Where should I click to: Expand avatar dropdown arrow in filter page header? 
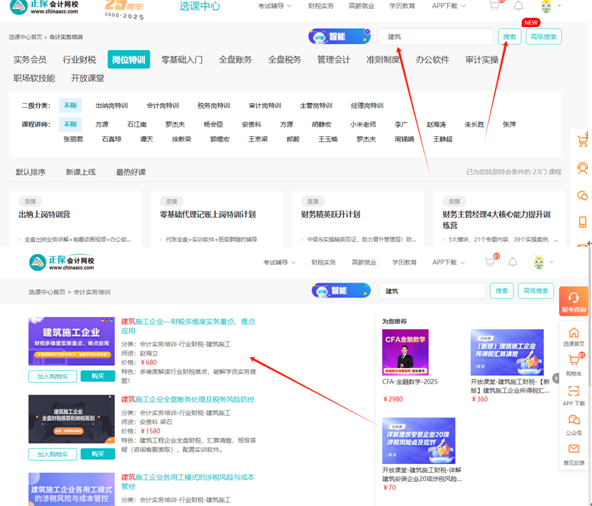pos(559,6)
